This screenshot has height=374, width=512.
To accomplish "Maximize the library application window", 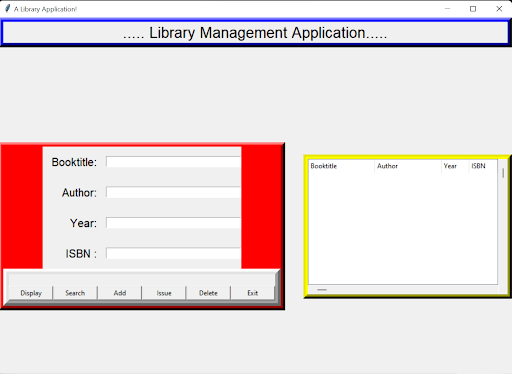I will (x=473, y=9).
